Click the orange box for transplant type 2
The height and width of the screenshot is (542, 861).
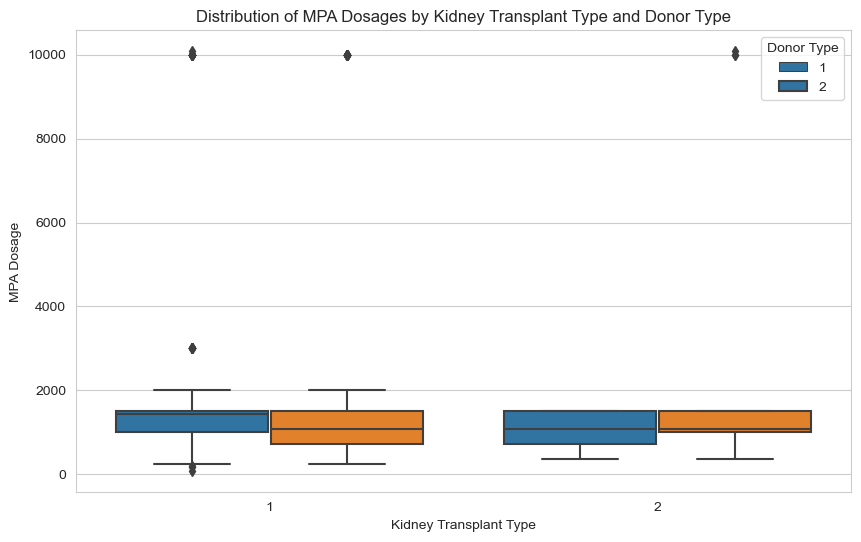pos(735,421)
